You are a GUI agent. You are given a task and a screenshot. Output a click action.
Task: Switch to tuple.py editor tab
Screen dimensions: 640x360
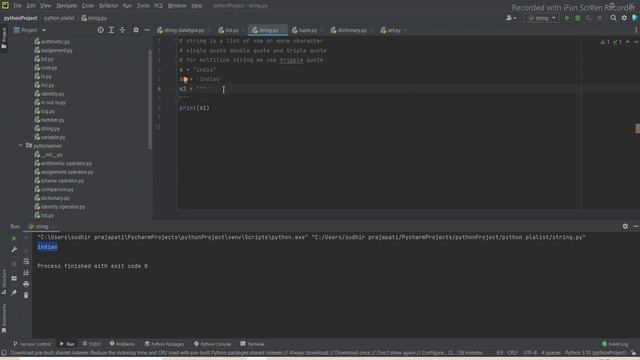pos(308,30)
